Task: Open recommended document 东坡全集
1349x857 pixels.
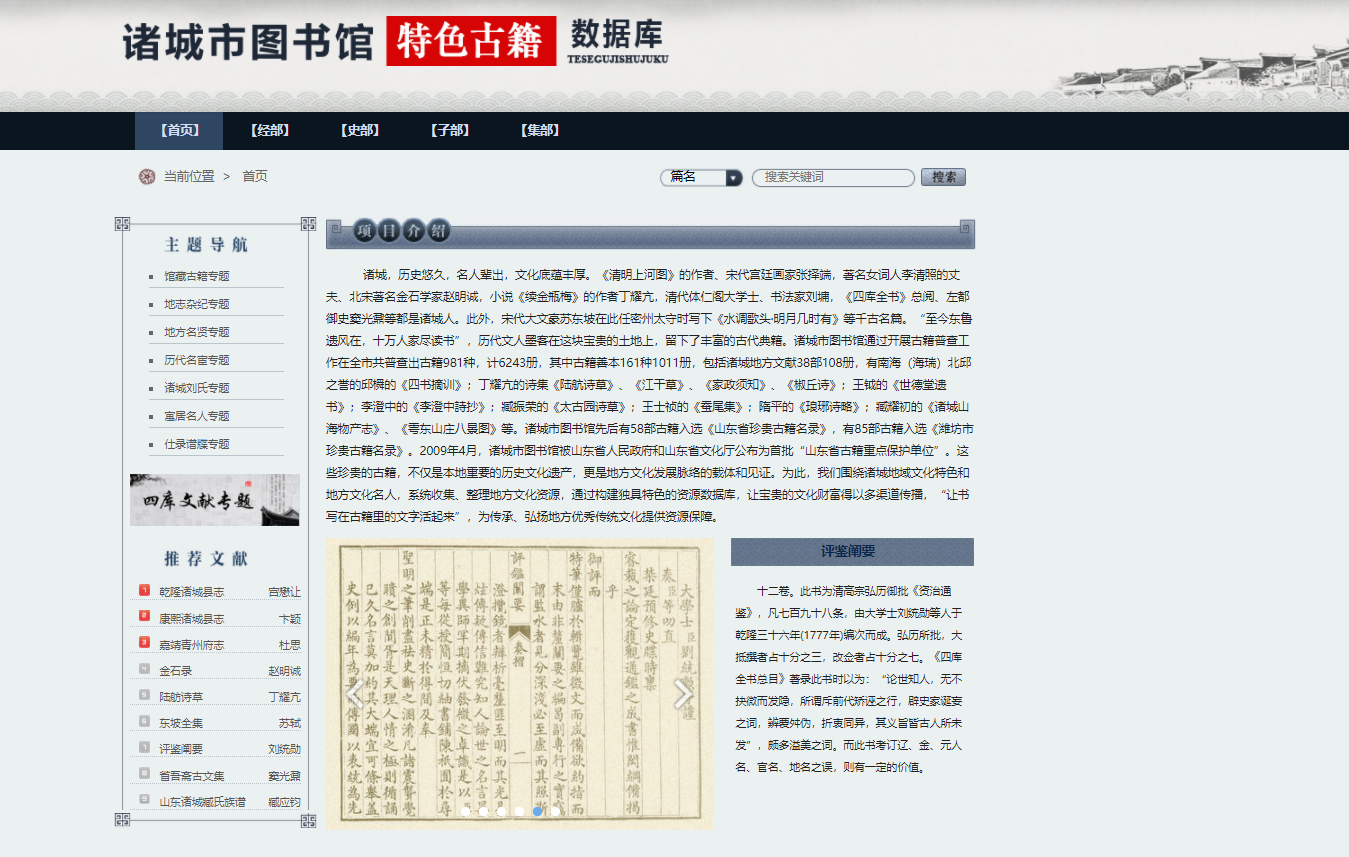Action: pyautogui.click(x=181, y=723)
